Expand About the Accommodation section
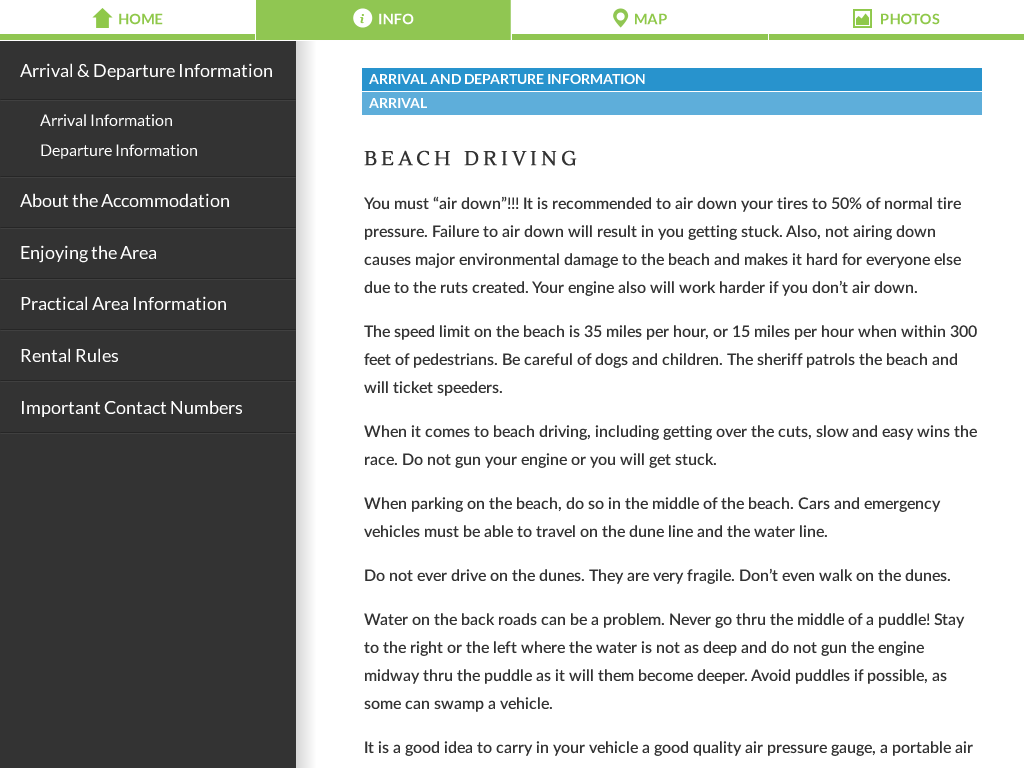Image resolution: width=1024 pixels, height=768 pixels. tap(148, 201)
